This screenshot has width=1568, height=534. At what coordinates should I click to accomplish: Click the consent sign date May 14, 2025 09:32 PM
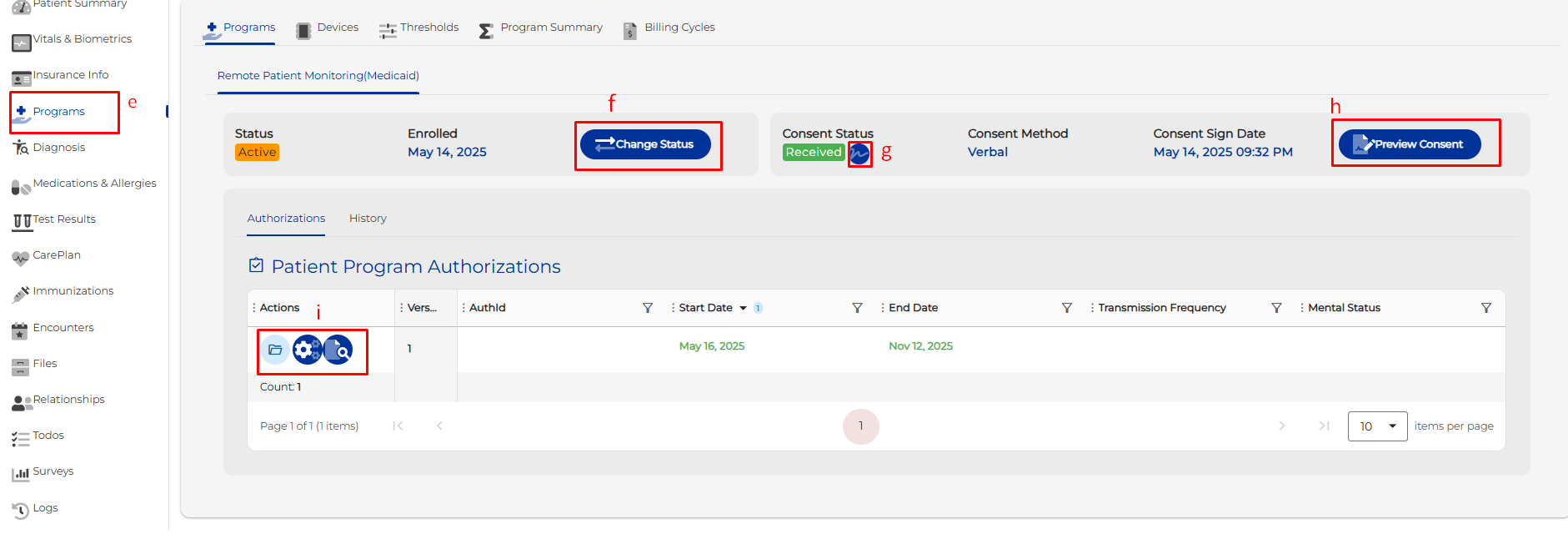1223,153
